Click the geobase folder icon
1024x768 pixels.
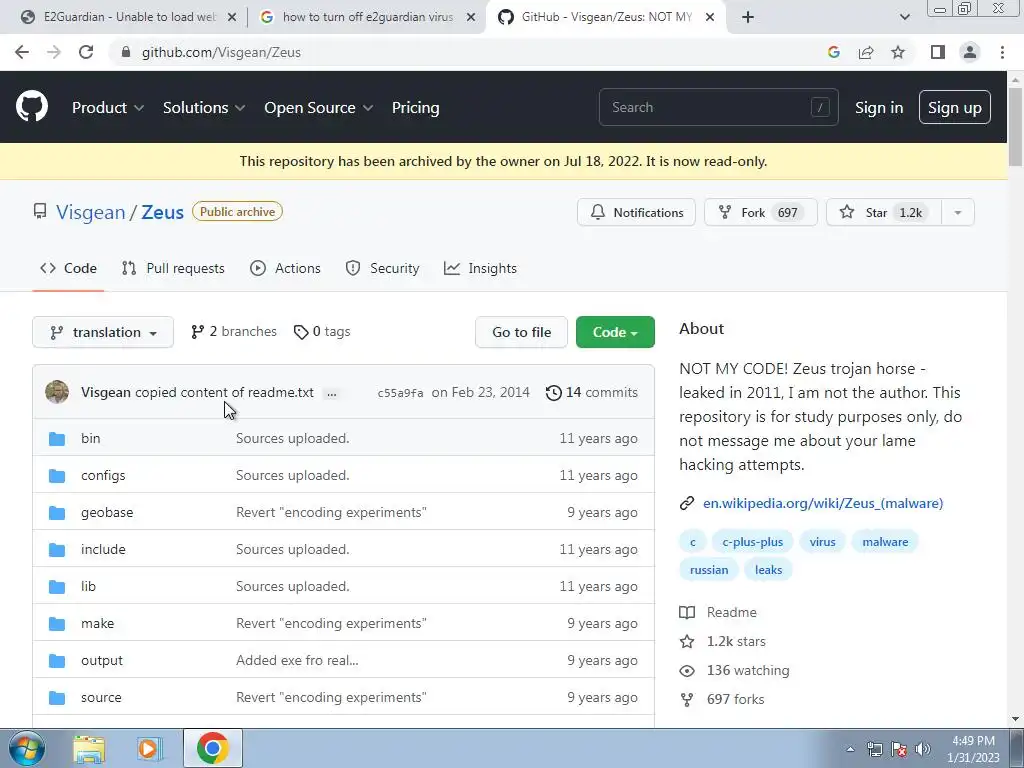point(57,513)
